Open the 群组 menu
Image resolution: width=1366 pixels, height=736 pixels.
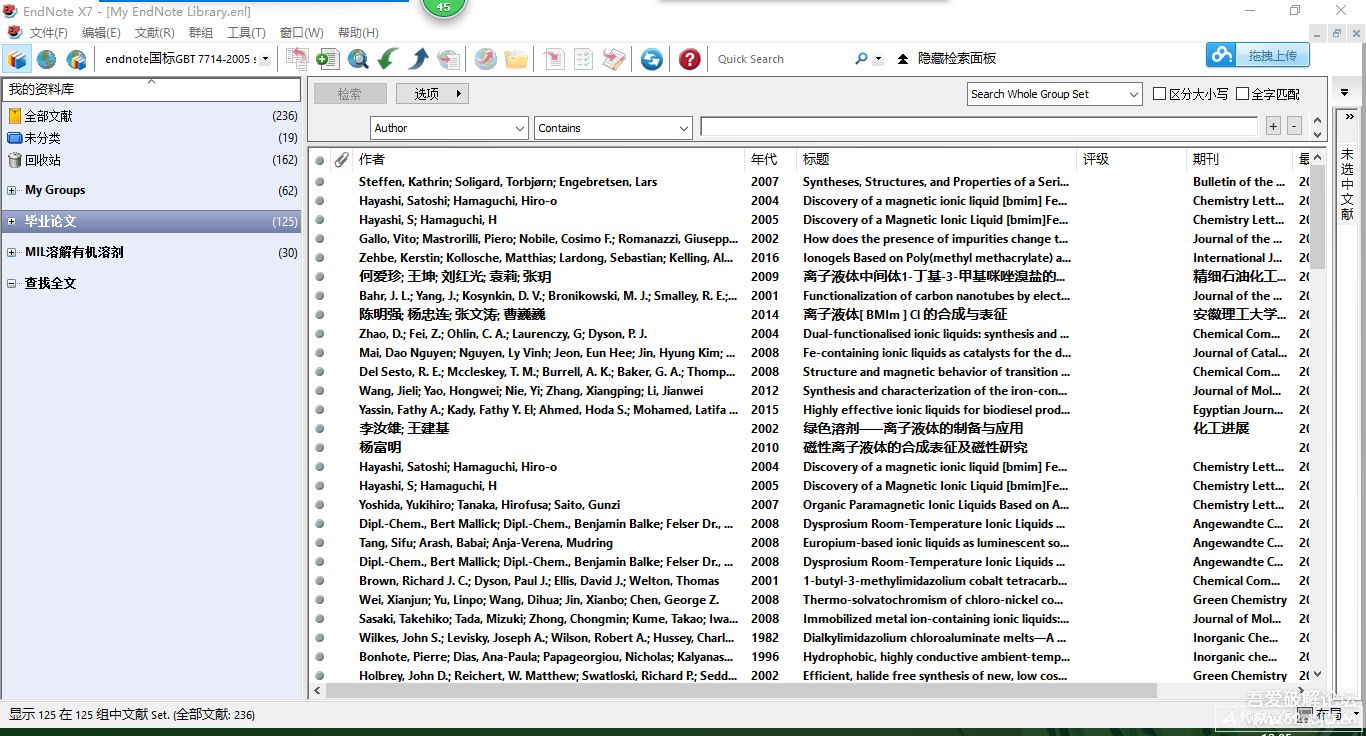tap(201, 33)
